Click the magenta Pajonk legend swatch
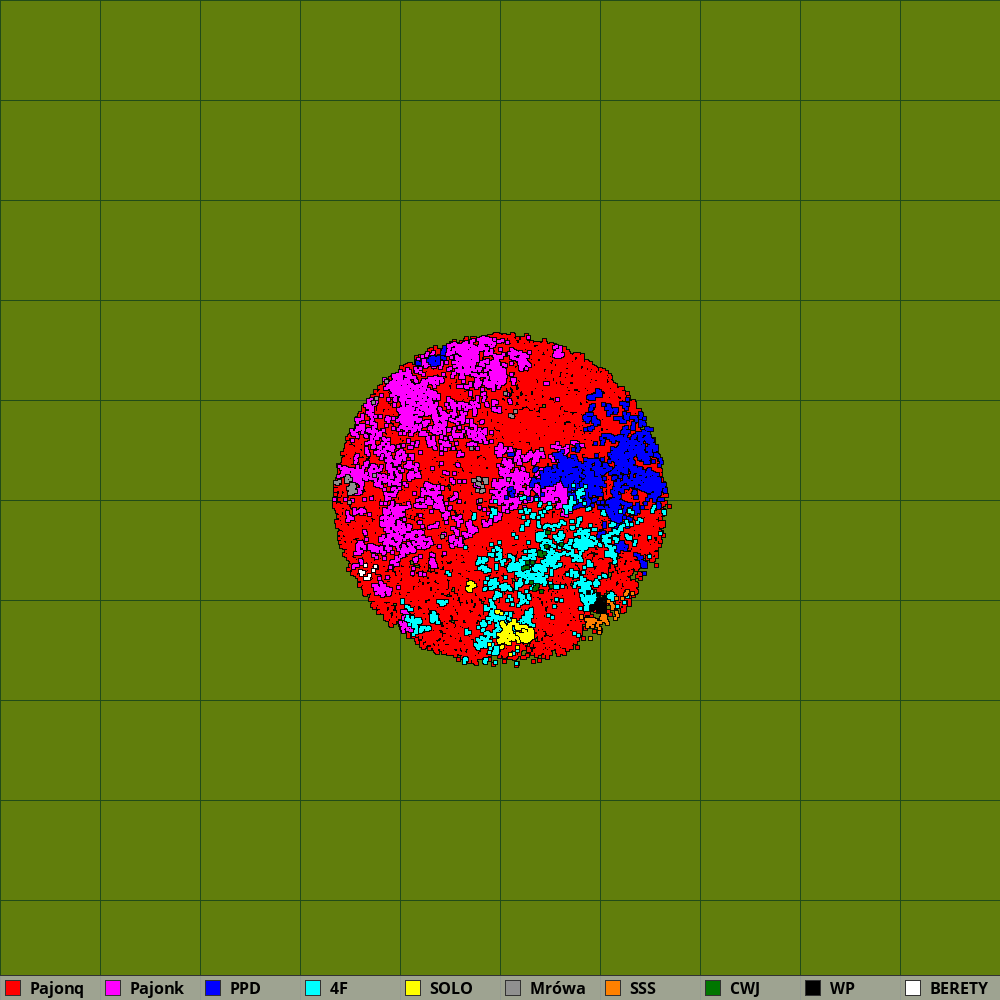Viewport: 1000px width, 1000px height. pos(113,988)
